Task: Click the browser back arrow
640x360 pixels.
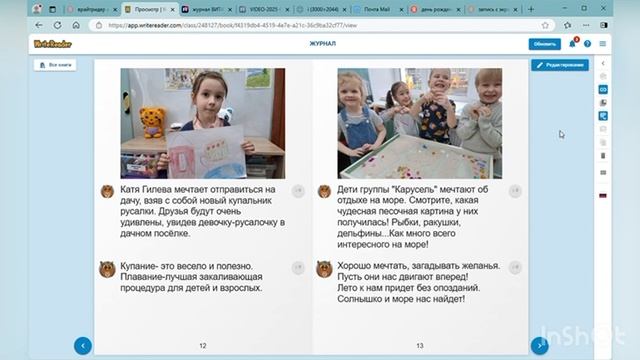Action: point(39,25)
